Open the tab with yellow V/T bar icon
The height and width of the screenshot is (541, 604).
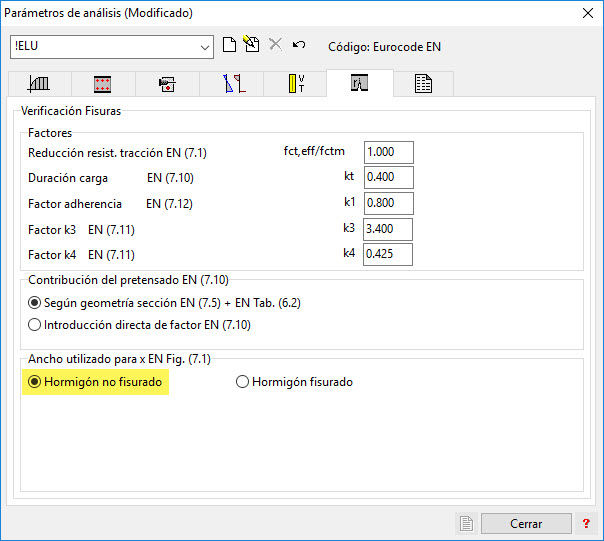coord(296,84)
